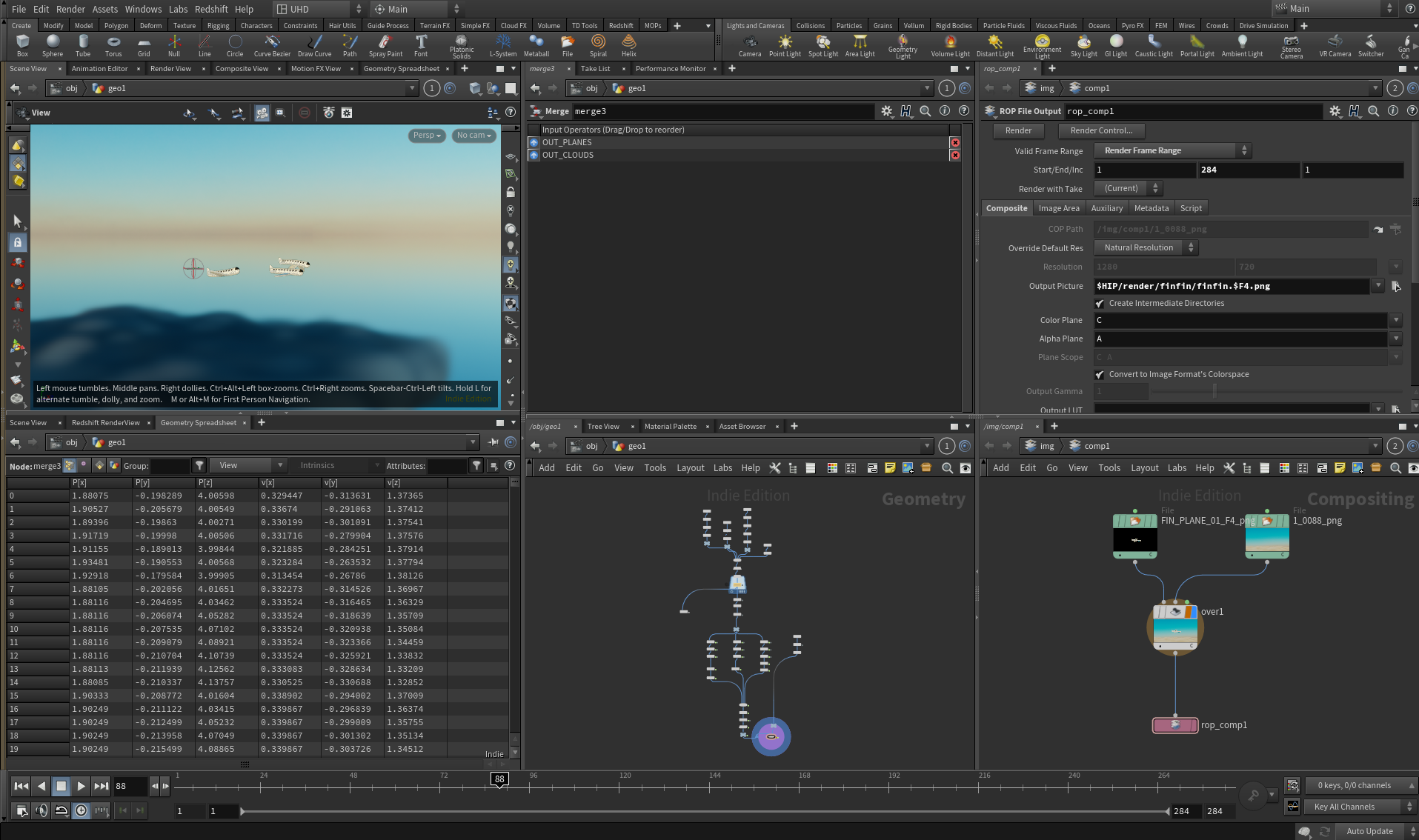Image resolution: width=1419 pixels, height=840 pixels.
Task: Open the Persp viewport menu
Action: (x=427, y=136)
